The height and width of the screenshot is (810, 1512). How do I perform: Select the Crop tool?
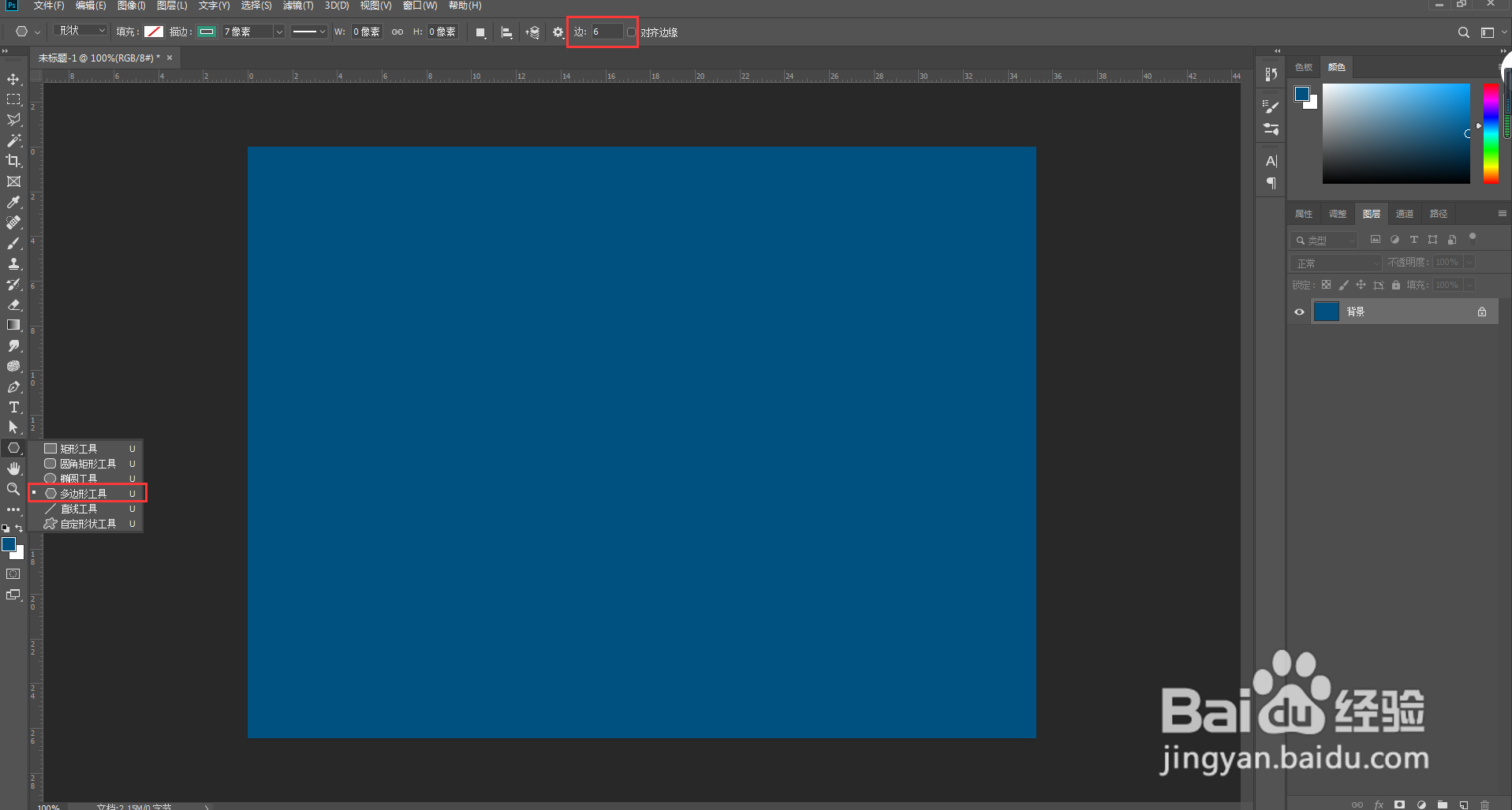13,161
